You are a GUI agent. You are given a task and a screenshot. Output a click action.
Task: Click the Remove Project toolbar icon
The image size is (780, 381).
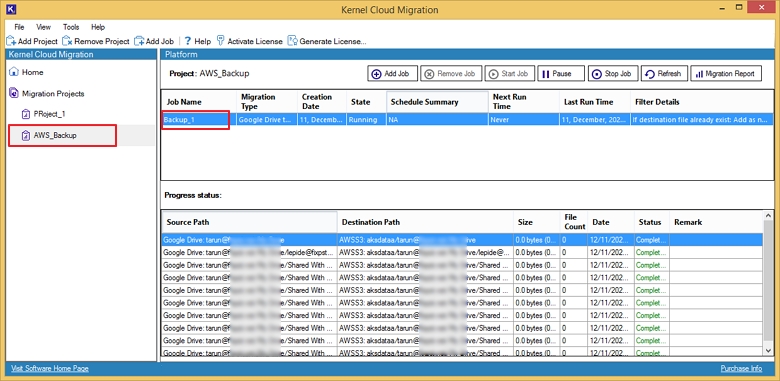point(67,41)
